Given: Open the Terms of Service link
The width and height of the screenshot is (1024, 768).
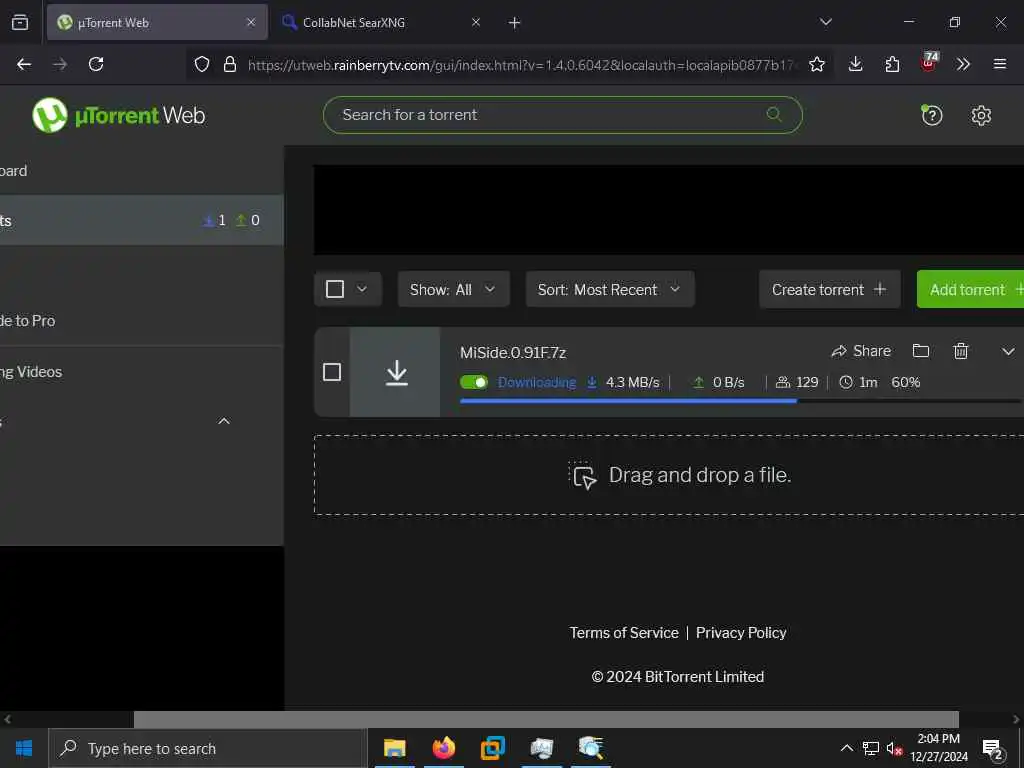Looking at the screenshot, I should point(624,633).
